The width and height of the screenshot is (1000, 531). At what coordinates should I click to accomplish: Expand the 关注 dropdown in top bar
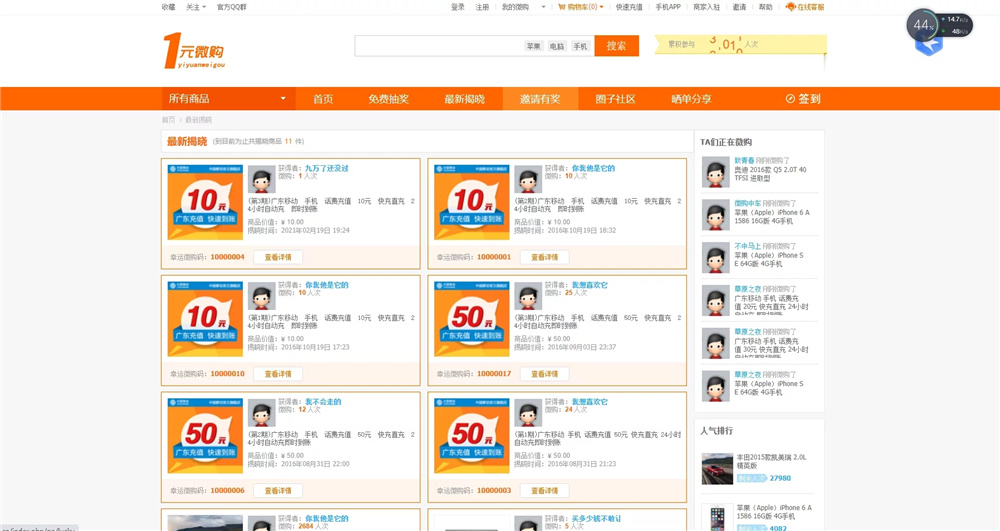195,7
